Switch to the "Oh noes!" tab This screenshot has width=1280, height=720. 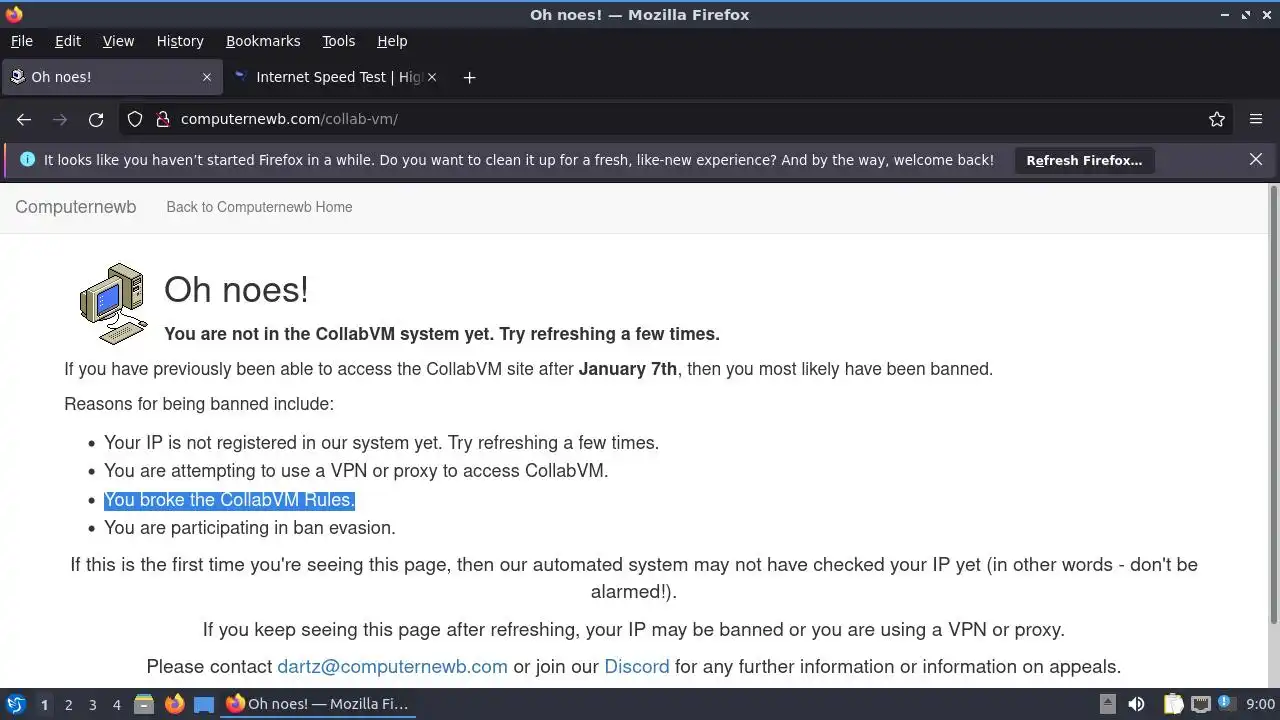pyautogui.click(x=110, y=77)
